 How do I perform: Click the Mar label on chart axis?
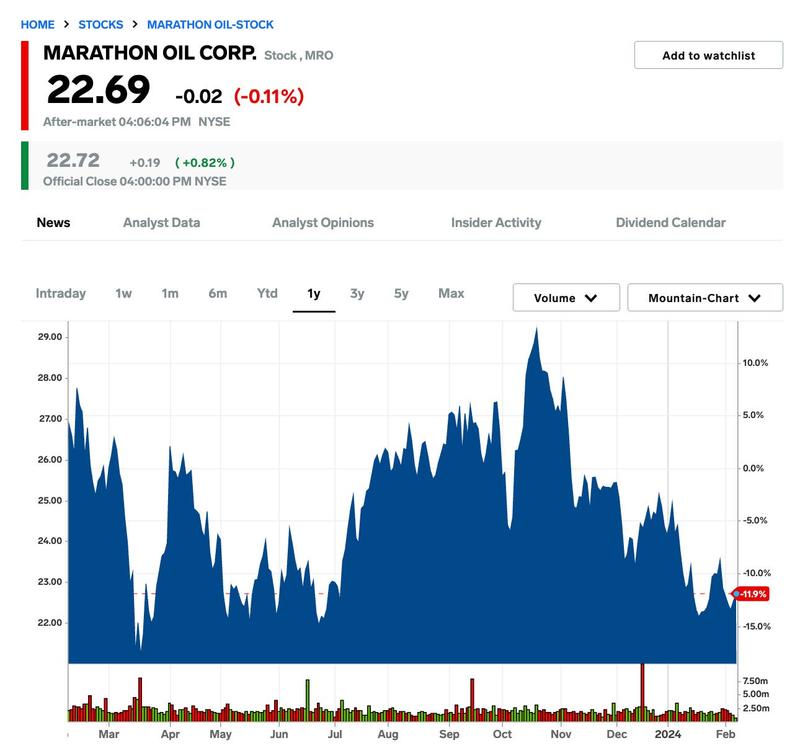click(109, 734)
